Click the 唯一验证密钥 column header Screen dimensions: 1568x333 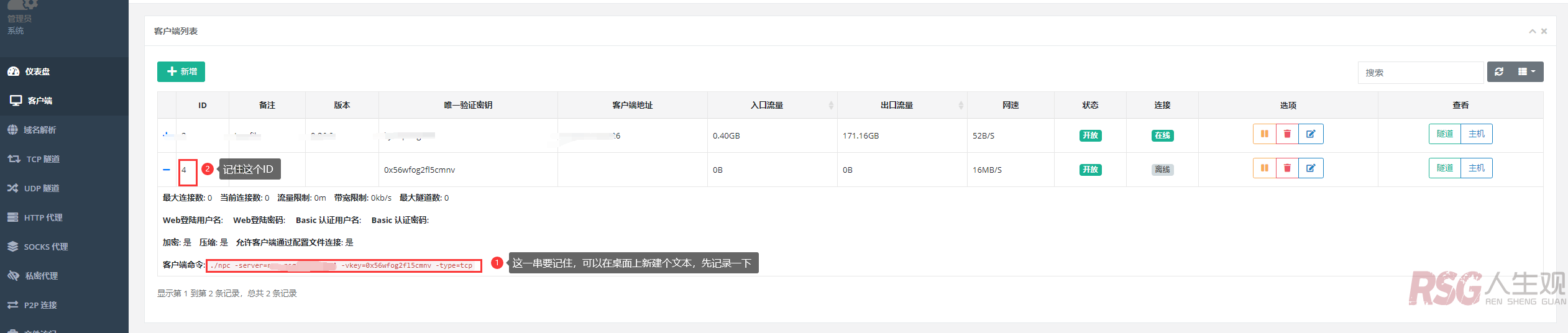(468, 105)
